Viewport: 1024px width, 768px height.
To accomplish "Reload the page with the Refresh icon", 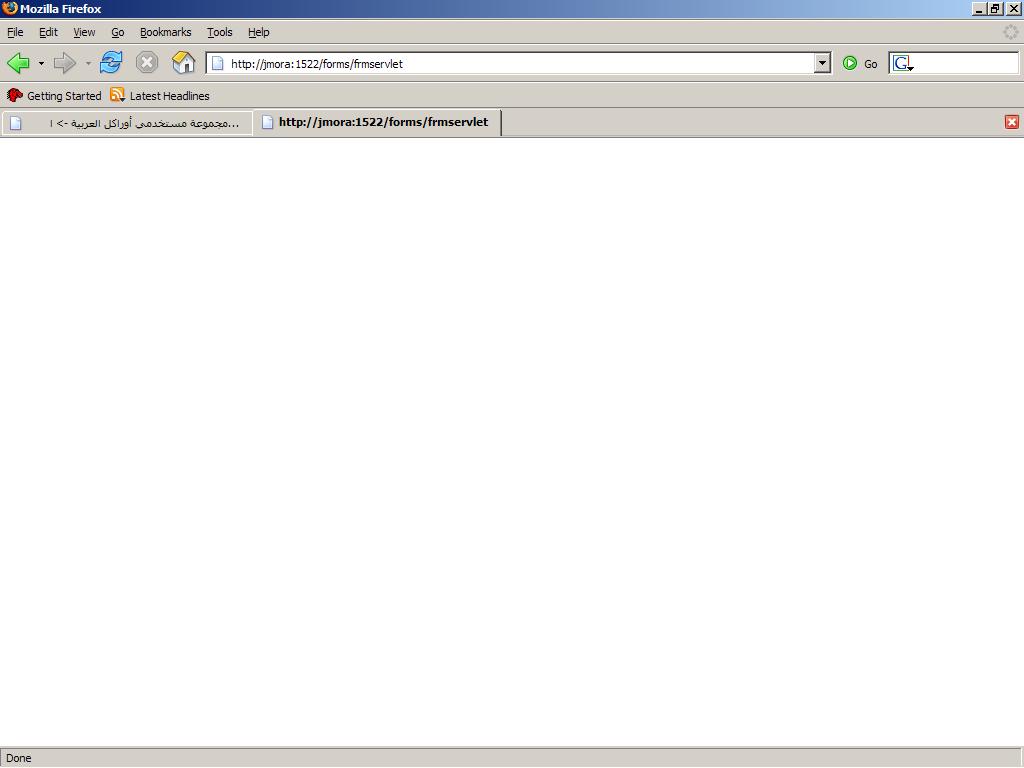I will pyautogui.click(x=111, y=63).
